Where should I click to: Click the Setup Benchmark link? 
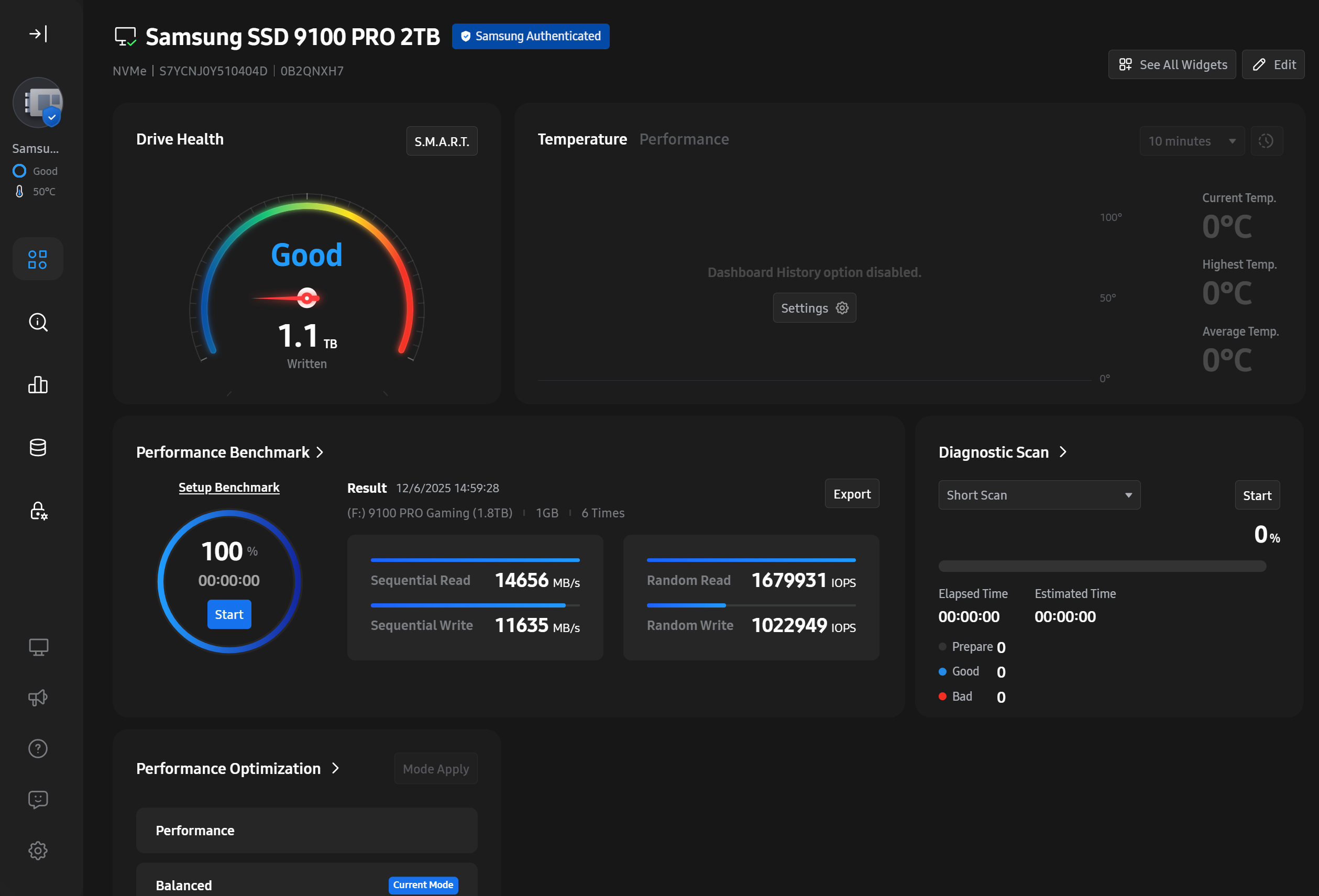pyautogui.click(x=229, y=488)
